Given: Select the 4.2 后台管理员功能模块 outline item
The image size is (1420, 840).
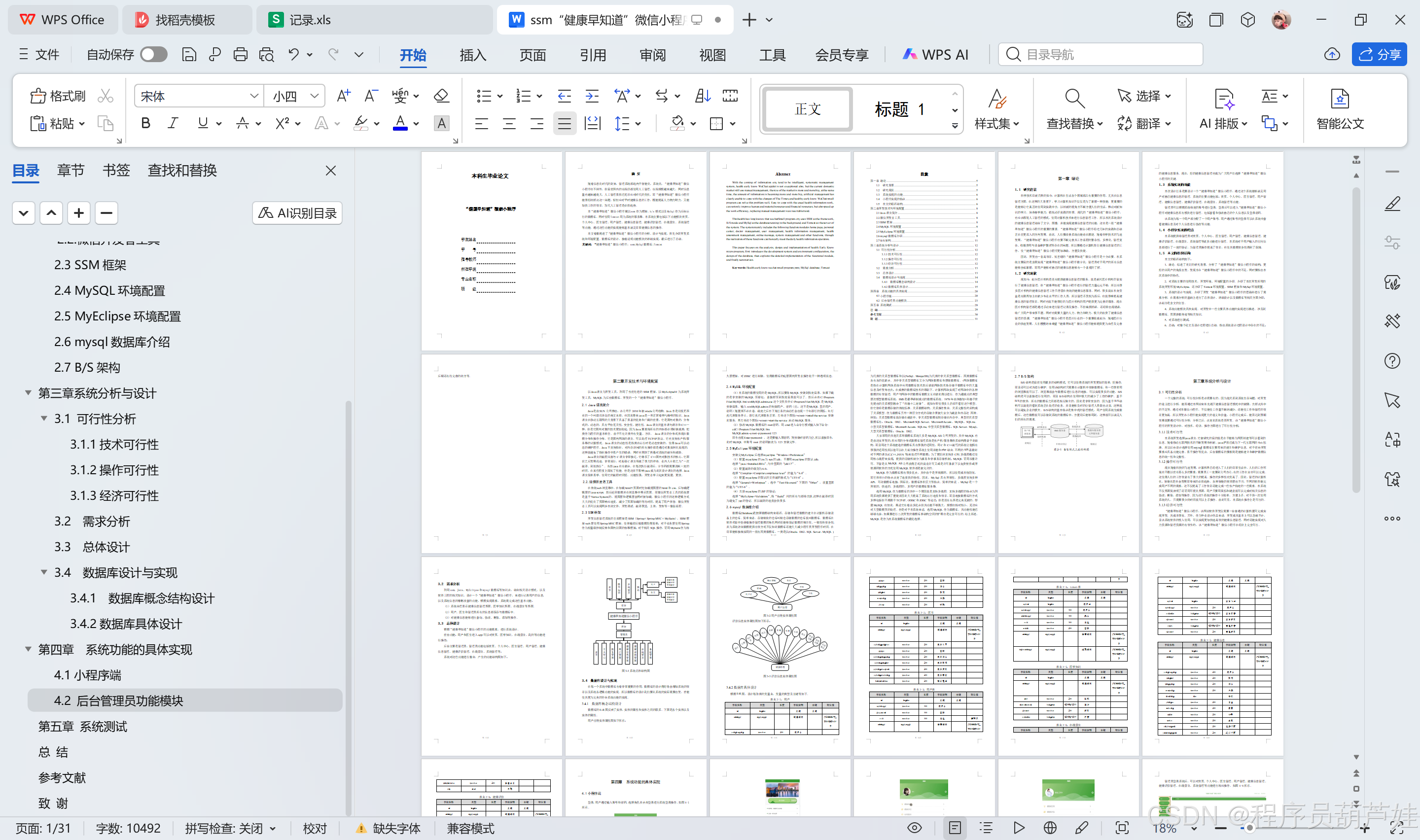Looking at the screenshot, I should tap(185, 700).
